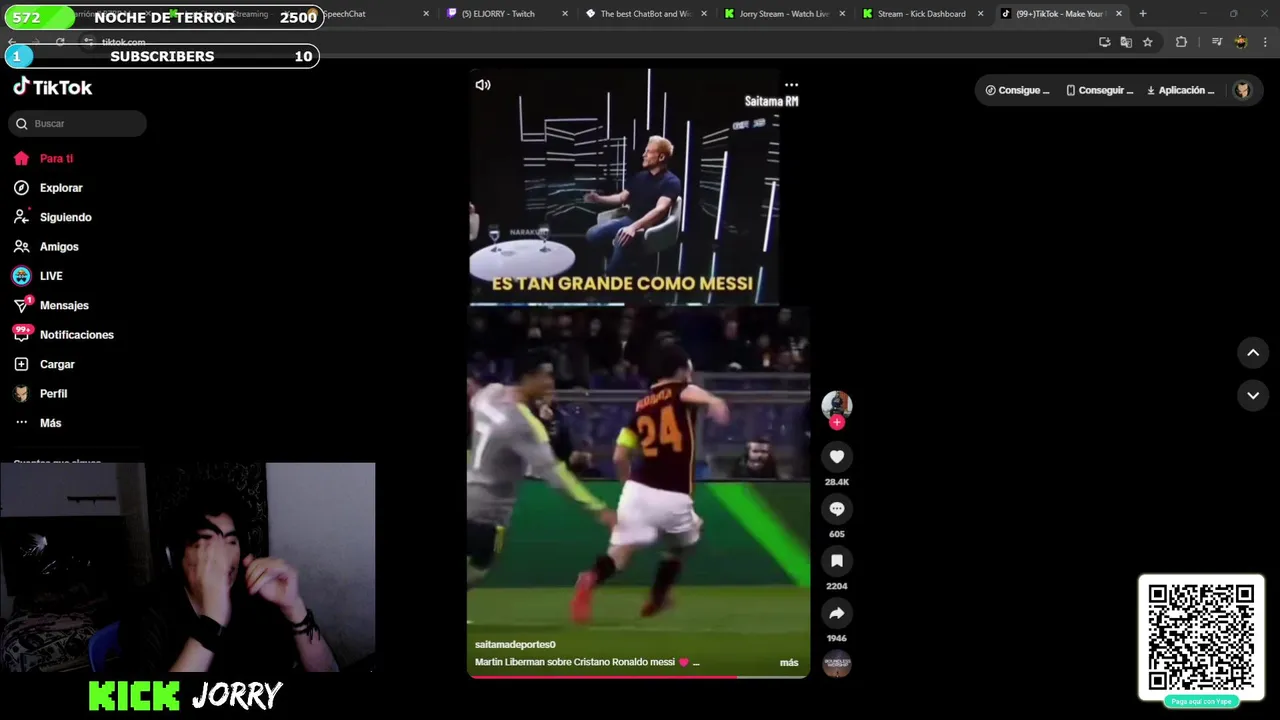Click the Consigue... button
The height and width of the screenshot is (720, 1280).
[x=1017, y=90]
